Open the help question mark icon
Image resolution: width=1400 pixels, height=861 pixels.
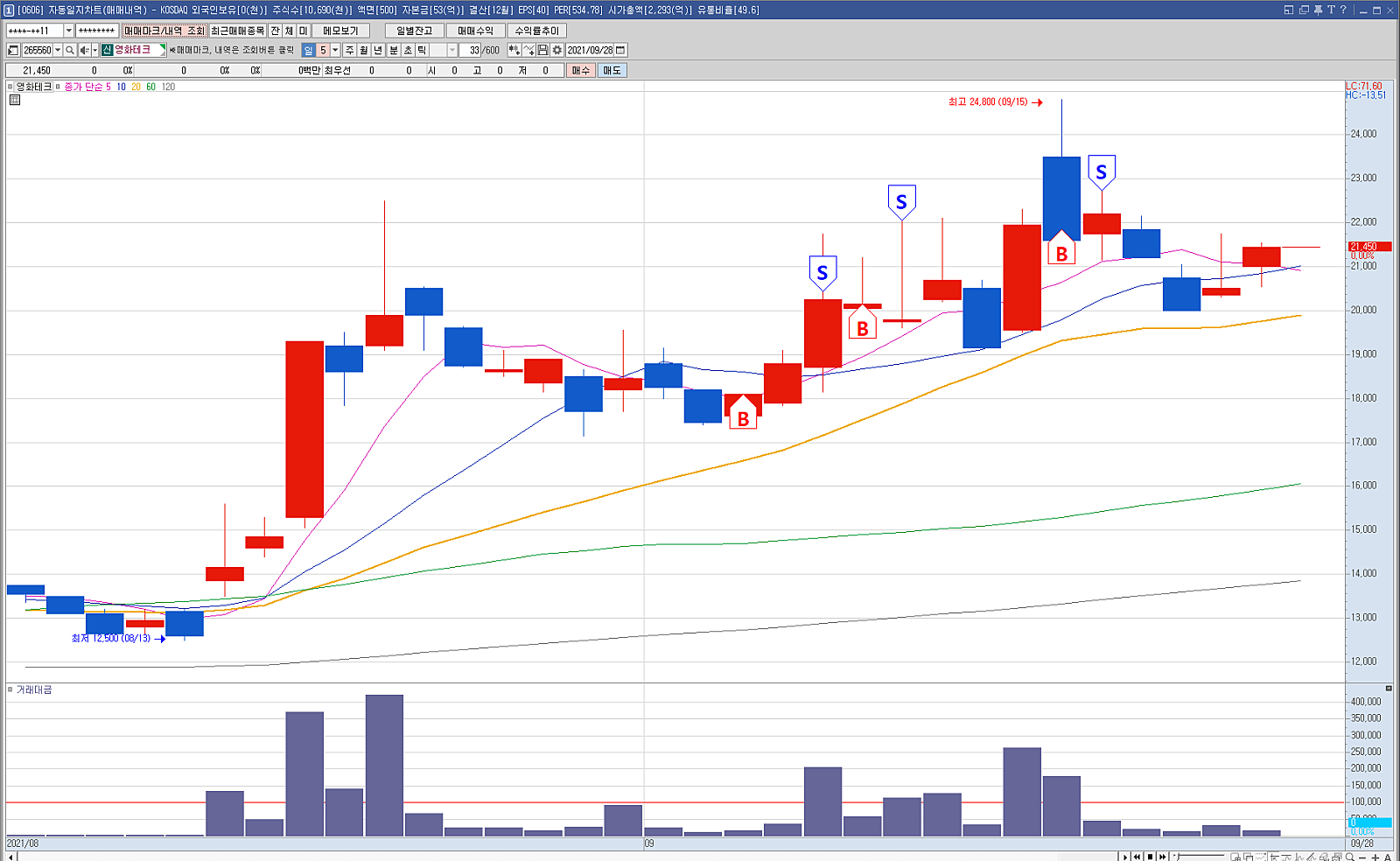[1343, 10]
